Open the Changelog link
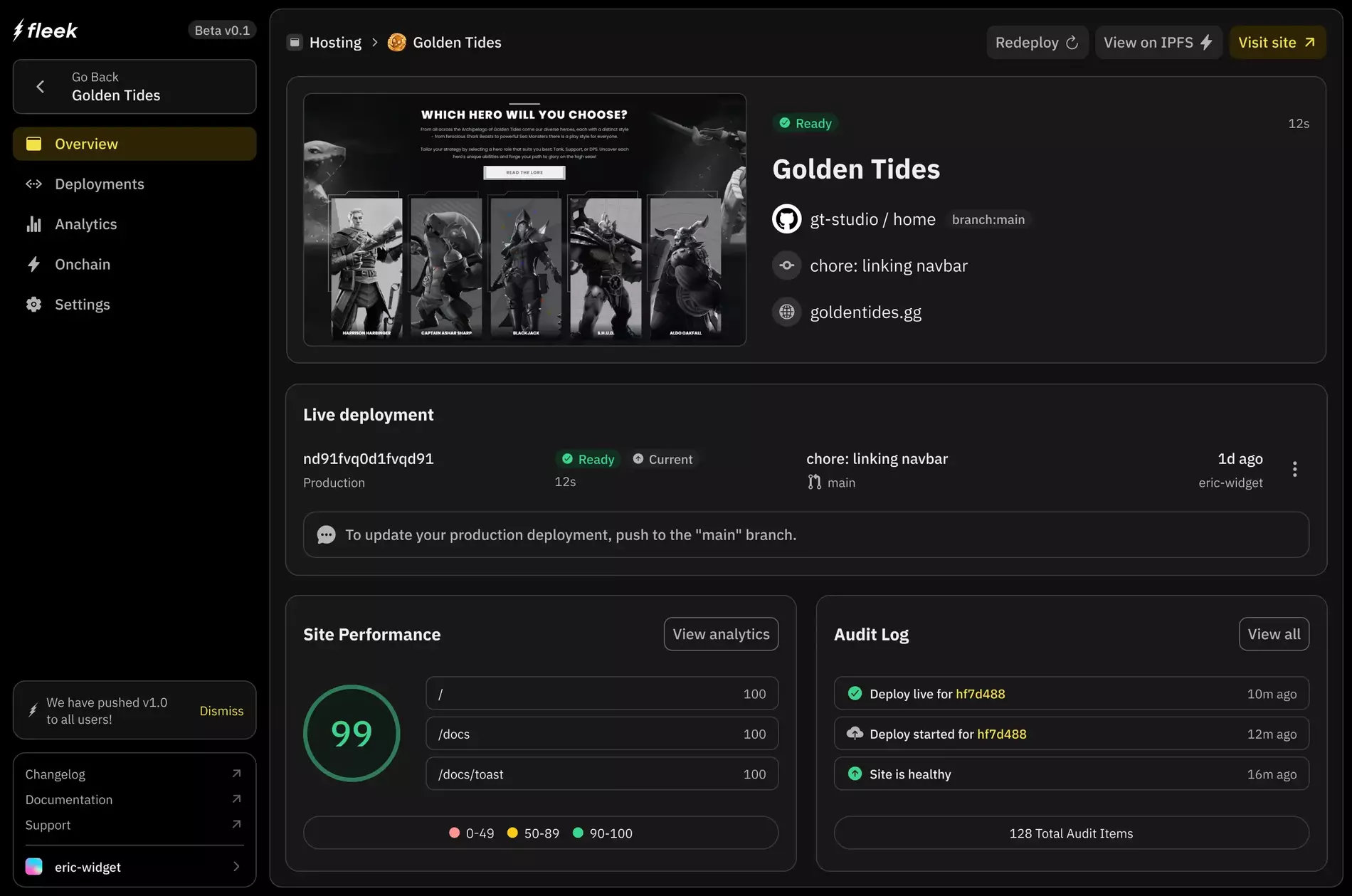 coord(55,774)
